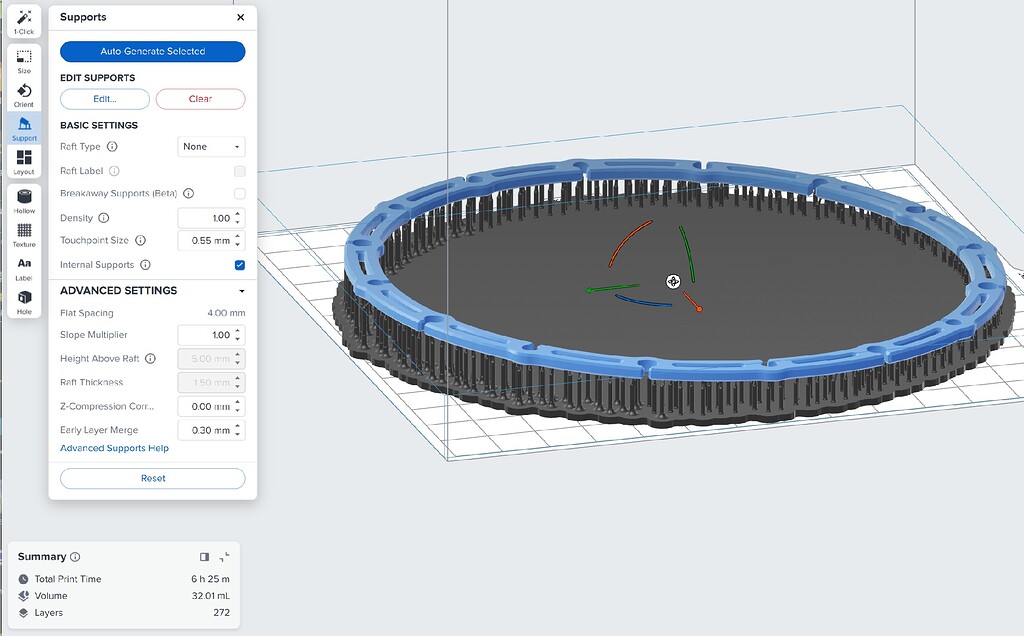Select the 1-Click print tool
1024x636 pixels.
(23, 21)
